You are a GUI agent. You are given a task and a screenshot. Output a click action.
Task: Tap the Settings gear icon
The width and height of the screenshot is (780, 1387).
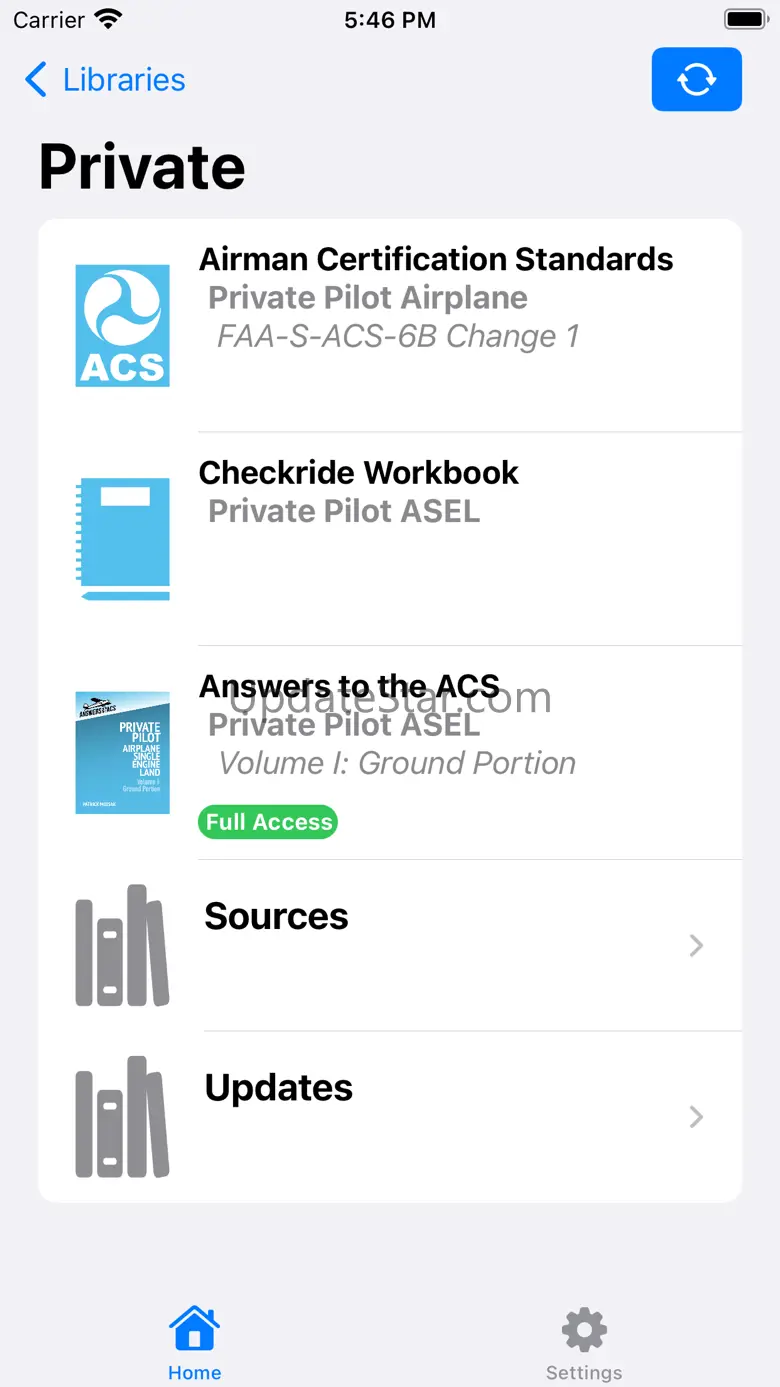coord(584,1329)
